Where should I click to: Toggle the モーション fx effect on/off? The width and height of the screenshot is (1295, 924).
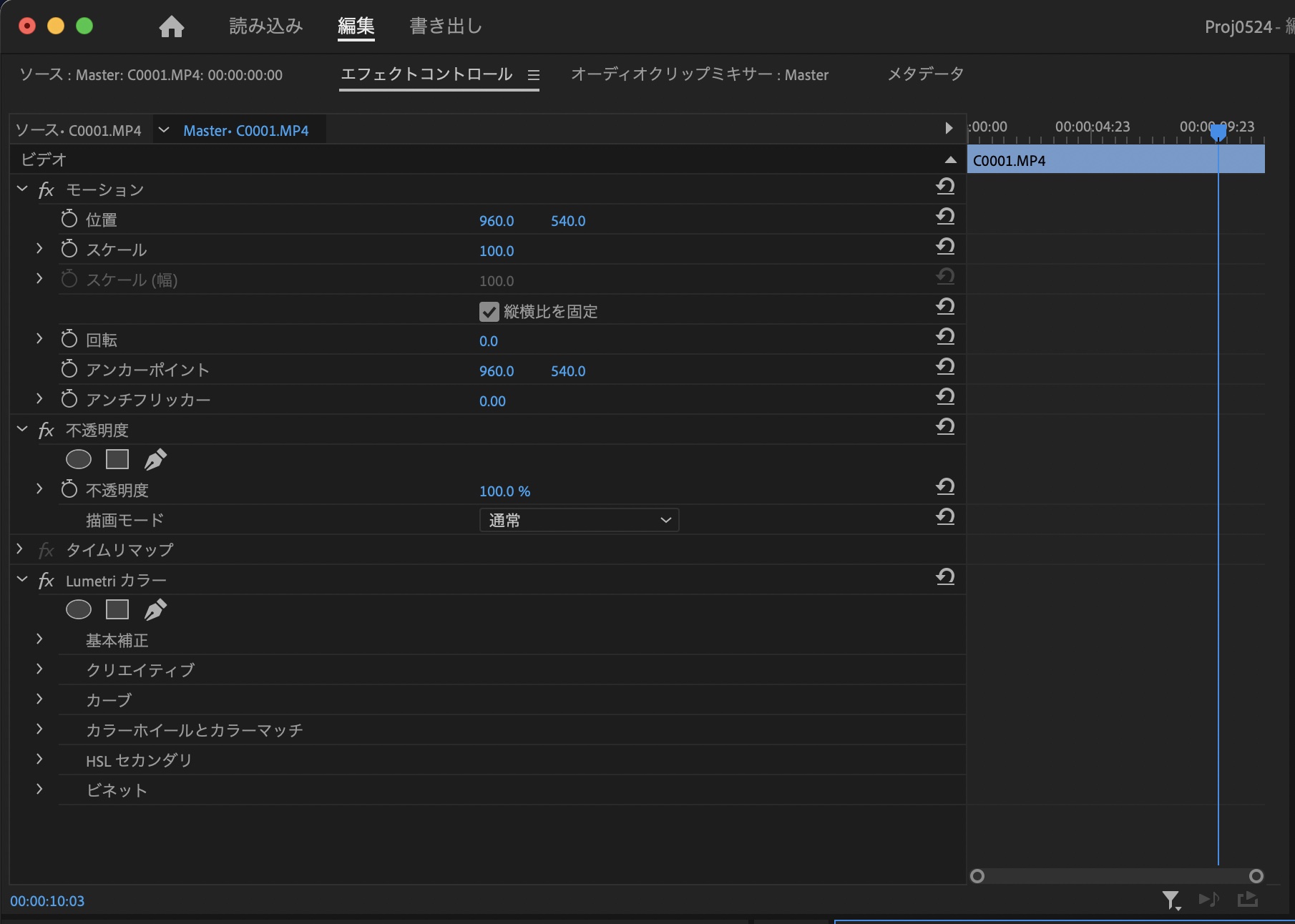(47, 190)
